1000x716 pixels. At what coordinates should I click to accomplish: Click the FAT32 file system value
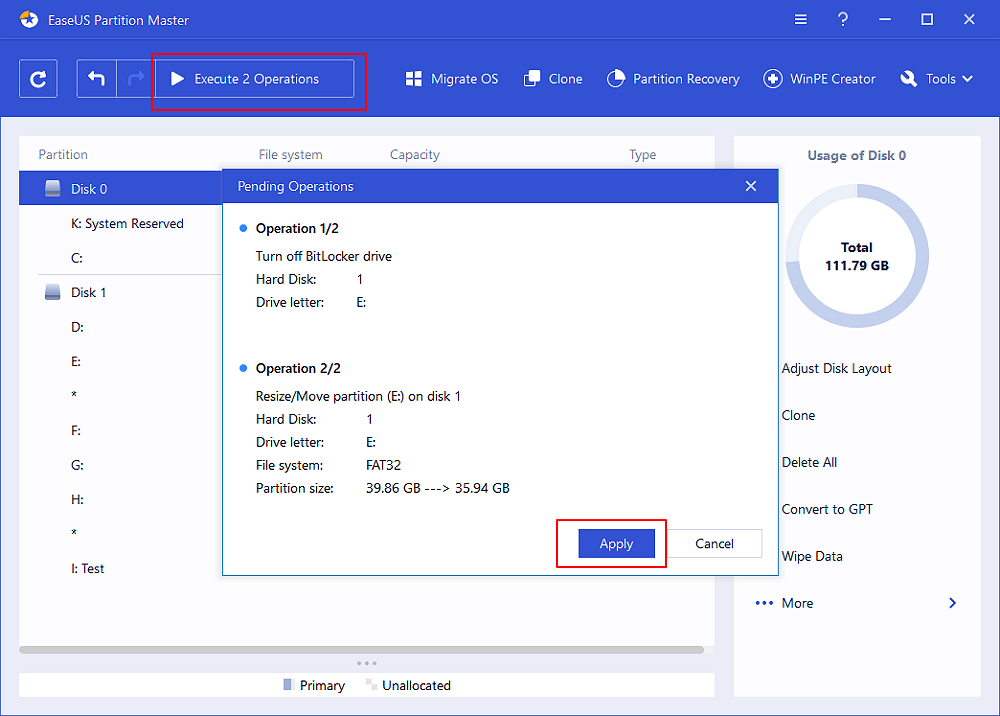click(383, 465)
